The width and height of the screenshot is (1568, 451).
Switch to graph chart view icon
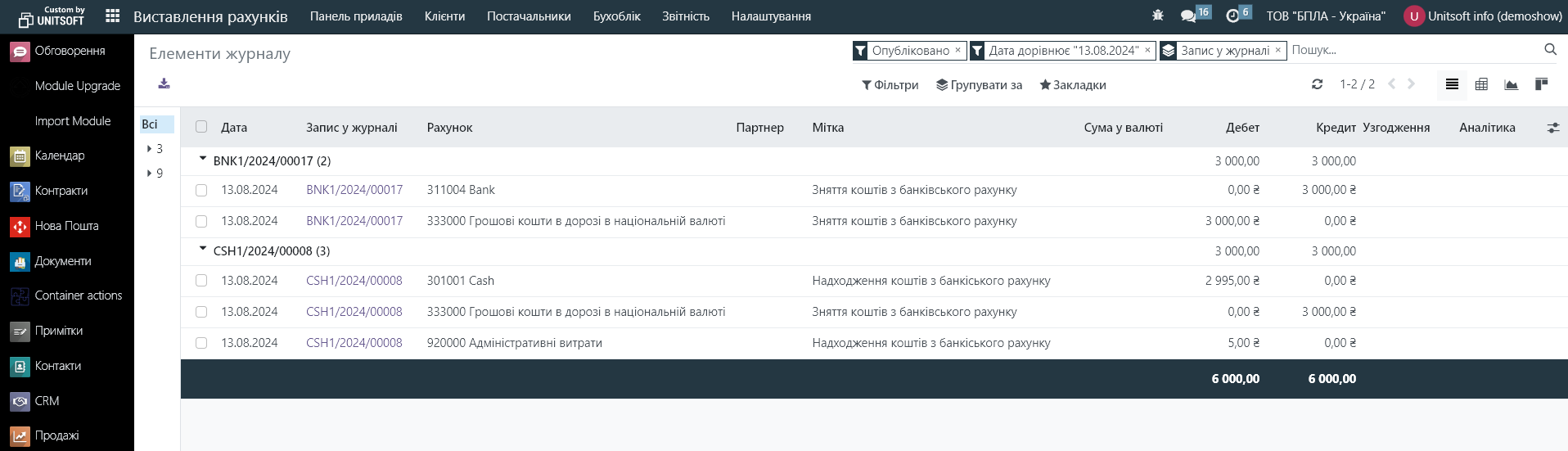point(1511,84)
